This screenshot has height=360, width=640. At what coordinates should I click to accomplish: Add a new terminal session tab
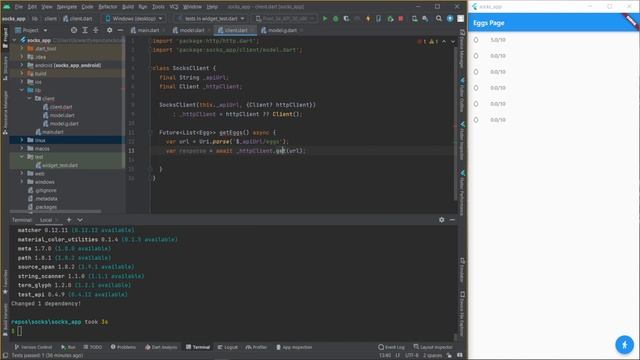[69, 220]
